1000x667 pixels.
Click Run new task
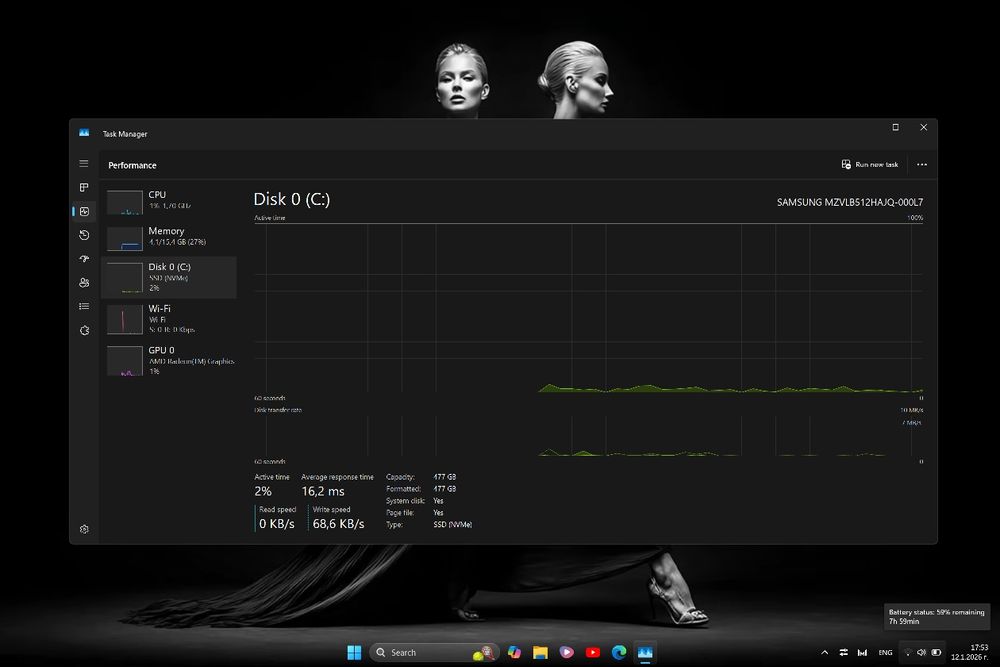[x=869, y=165]
